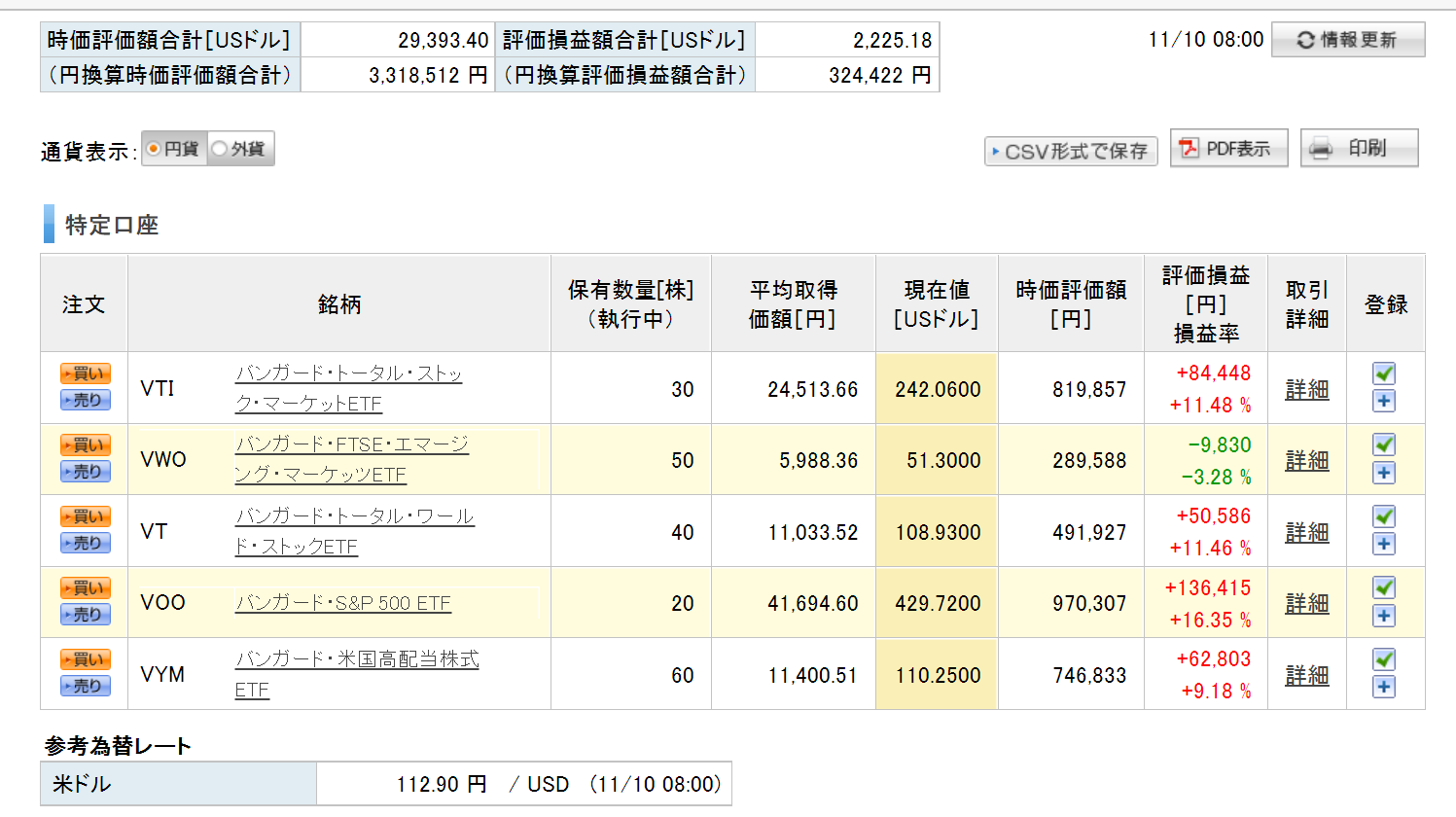Open the バンガード・トータル・ワールド・ストックETF link

click(354, 531)
